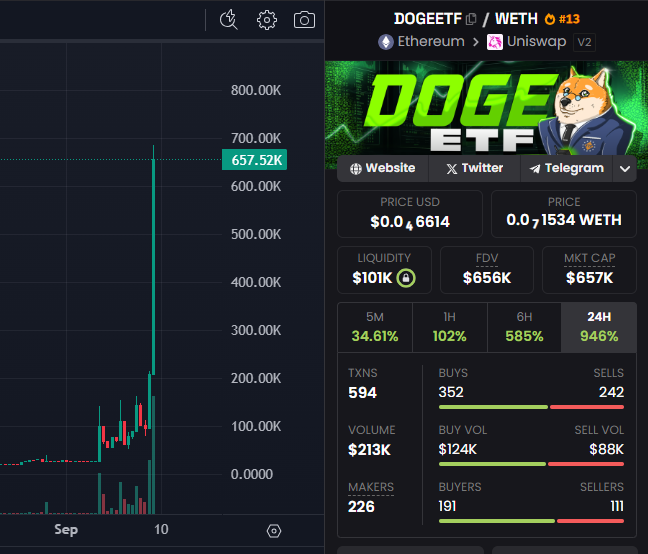Click the 0.0000 axis label
Viewport: 648px width, 554px height.
coord(252,474)
